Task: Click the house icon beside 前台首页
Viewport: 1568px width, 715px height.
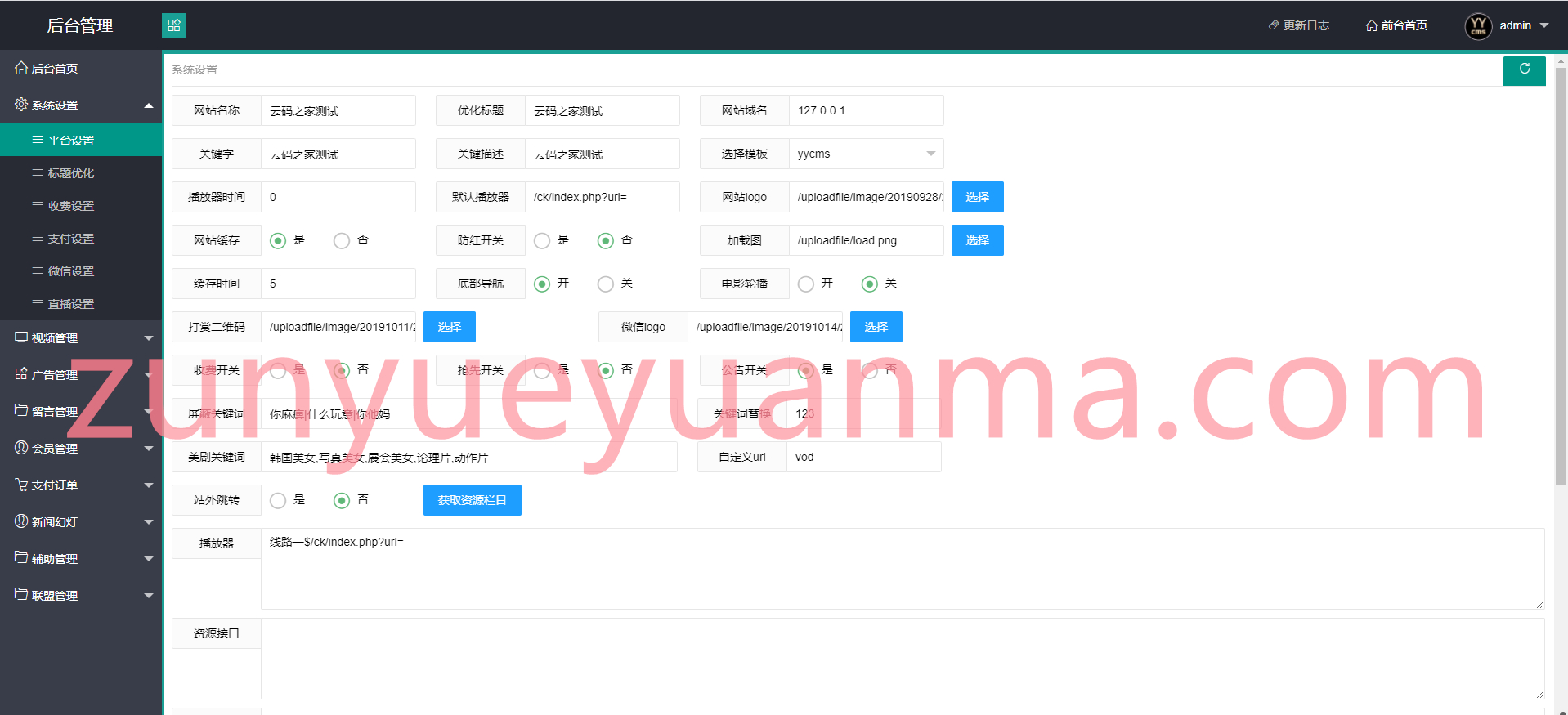Action: [x=1372, y=25]
